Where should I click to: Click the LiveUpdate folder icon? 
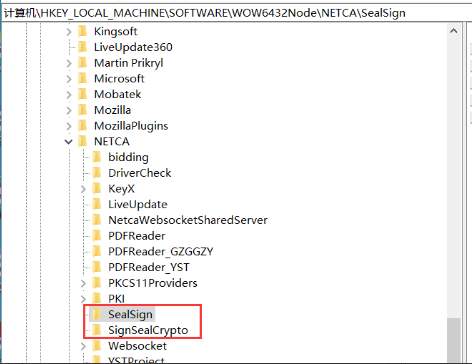(97, 204)
